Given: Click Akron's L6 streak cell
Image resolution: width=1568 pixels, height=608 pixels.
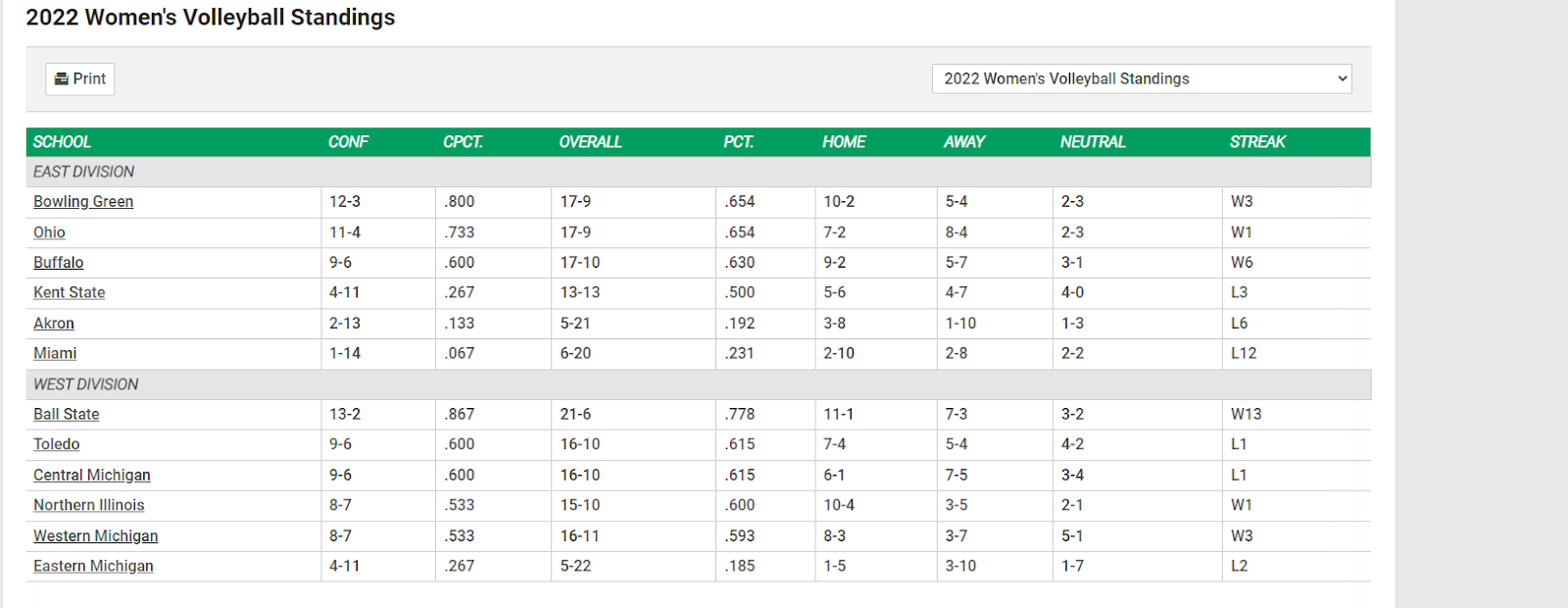Looking at the screenshot, I should [1240, 323].
